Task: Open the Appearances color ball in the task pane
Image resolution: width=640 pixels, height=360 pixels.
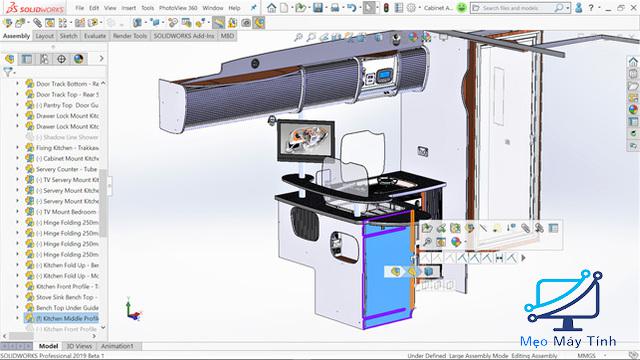Action: (633, 109)
